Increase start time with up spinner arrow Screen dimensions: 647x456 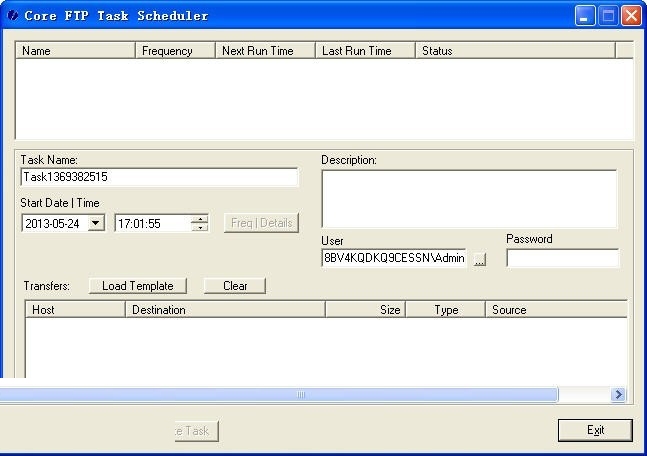pos(200,219)
